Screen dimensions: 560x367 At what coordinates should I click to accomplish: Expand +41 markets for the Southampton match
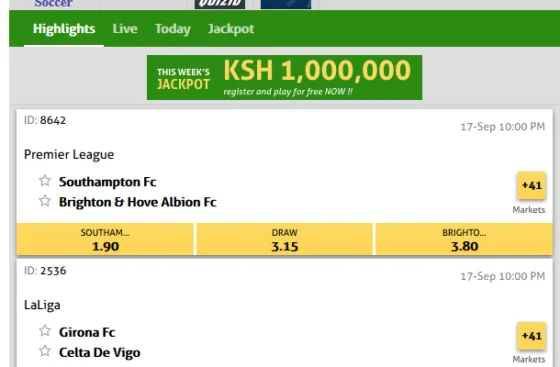click(531, 186)
